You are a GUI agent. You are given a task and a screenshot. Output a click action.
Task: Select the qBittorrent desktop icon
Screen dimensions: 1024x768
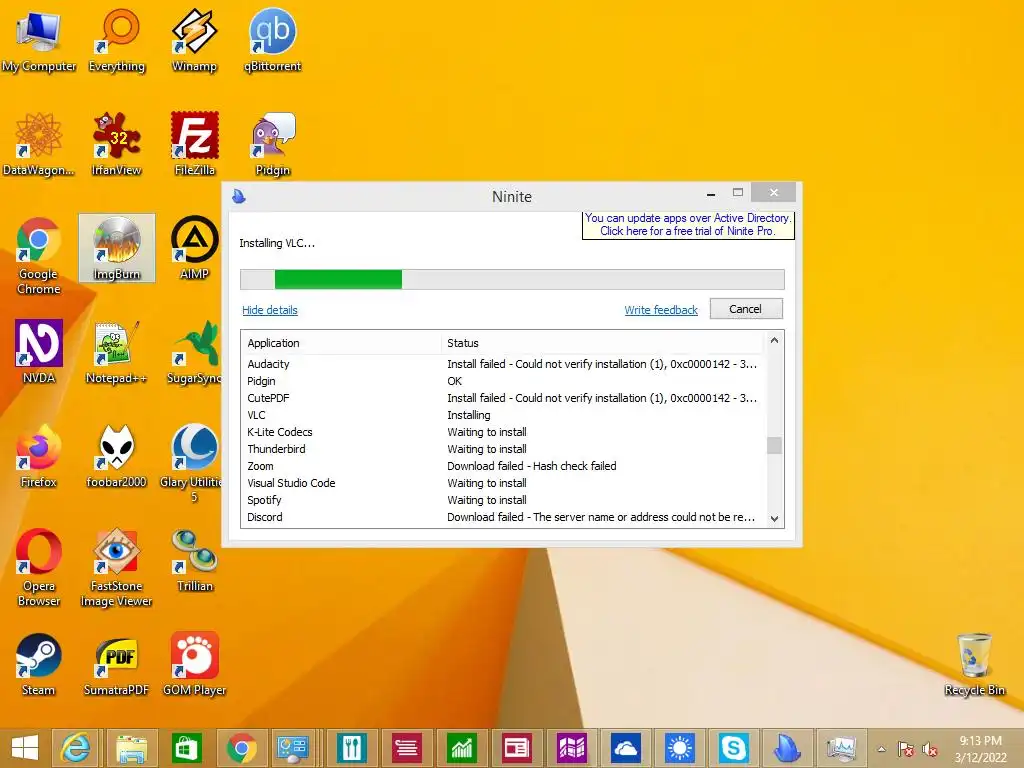click(x=272, y=40)
